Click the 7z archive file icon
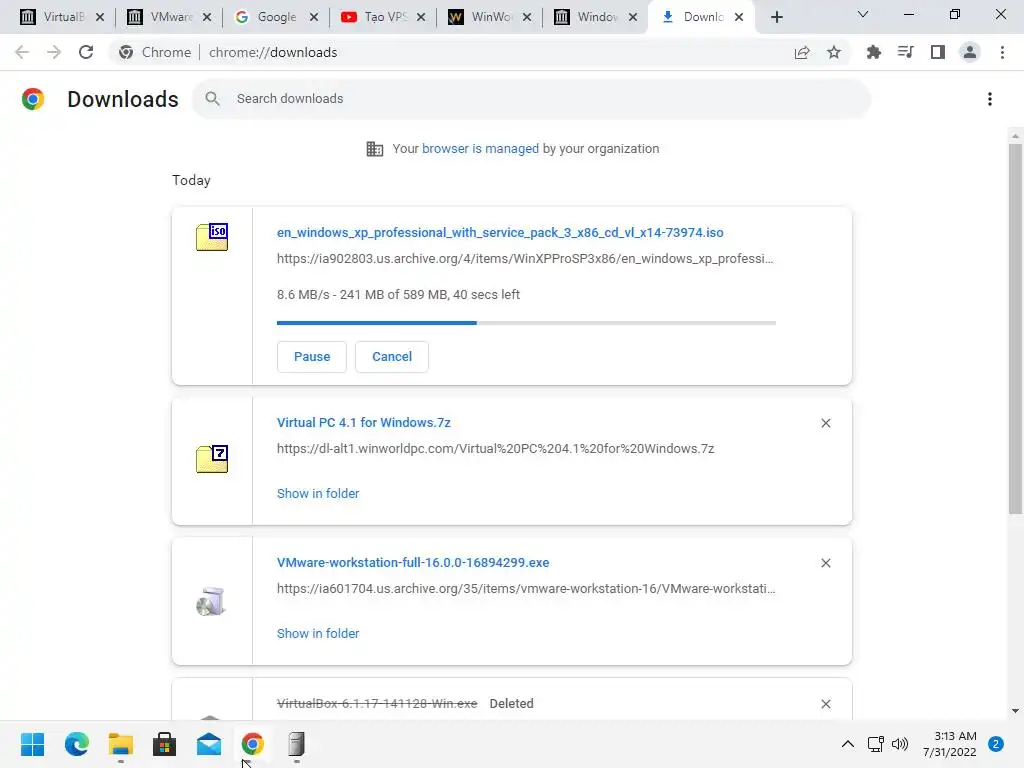The width and height of the screenshot is (1024, 768). 212,458
